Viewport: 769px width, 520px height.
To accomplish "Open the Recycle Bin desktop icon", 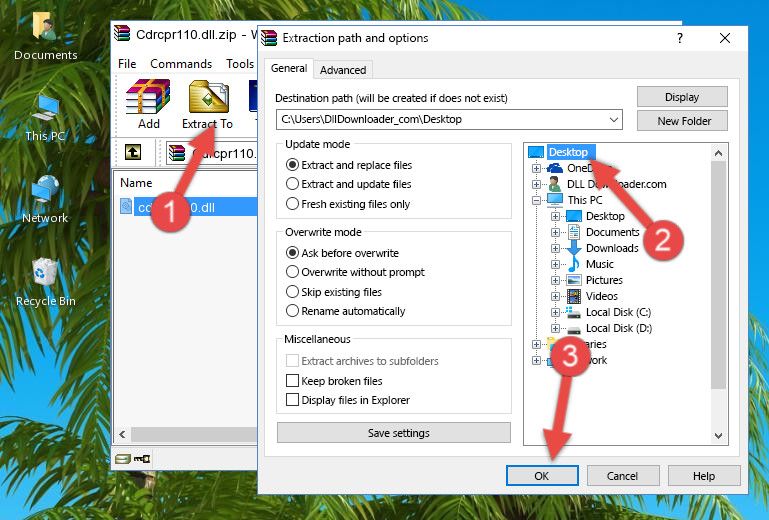I will tap(45, 282).
